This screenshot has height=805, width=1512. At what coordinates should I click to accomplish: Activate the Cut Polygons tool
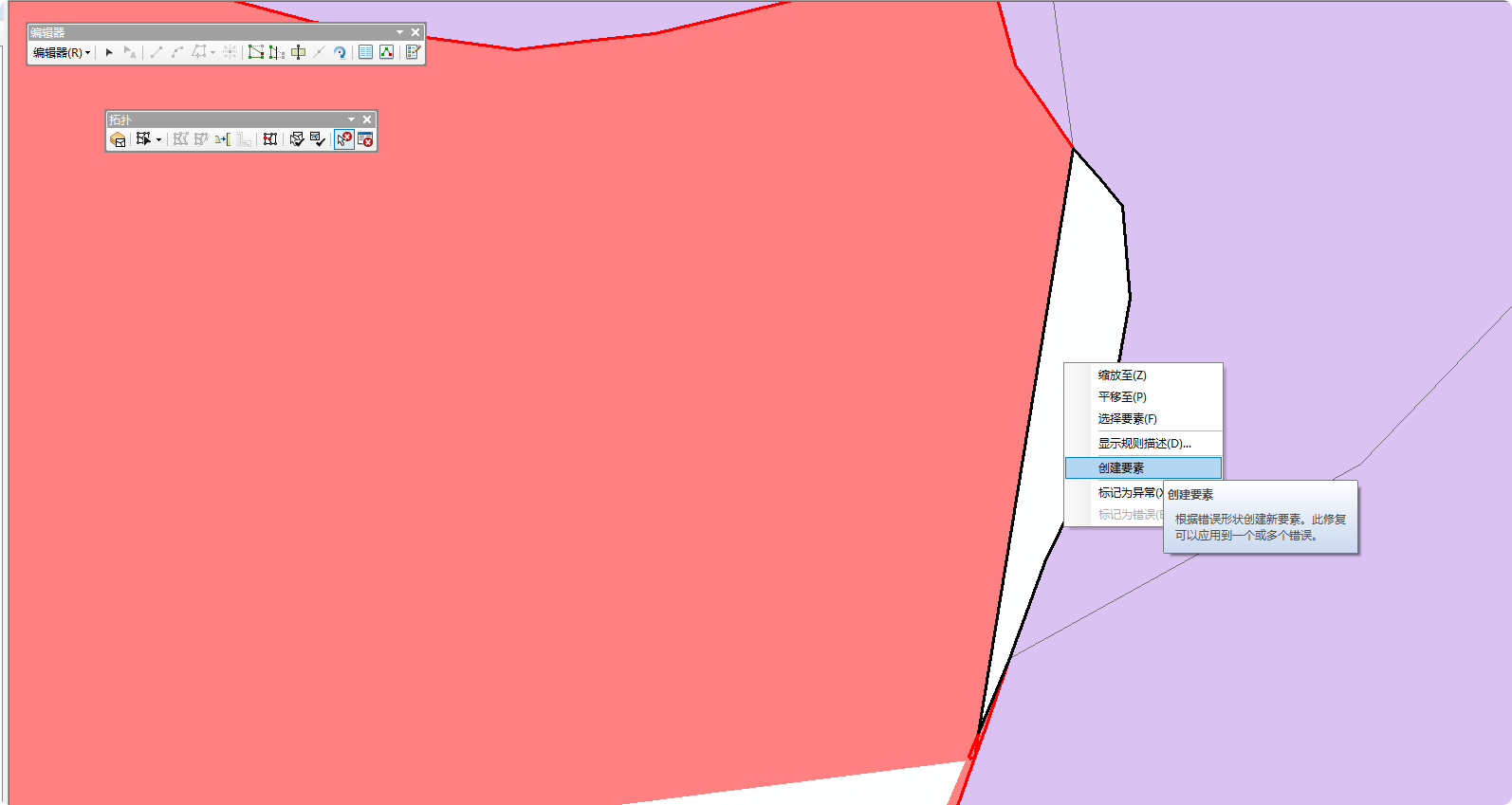pyautogui.click(x=298, y=52)
